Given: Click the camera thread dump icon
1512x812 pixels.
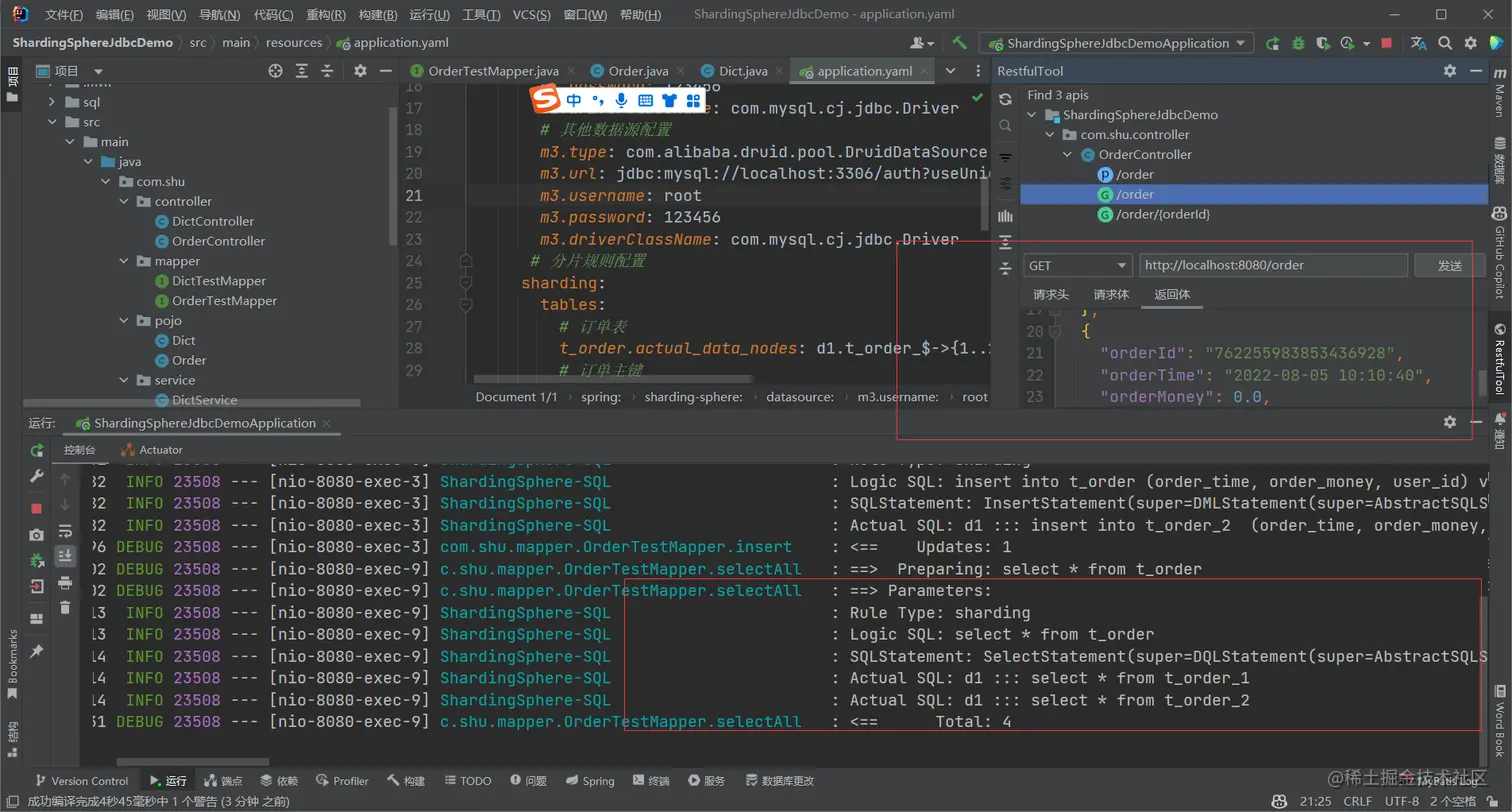Looking at the screenshot, I should click(37, 535).
